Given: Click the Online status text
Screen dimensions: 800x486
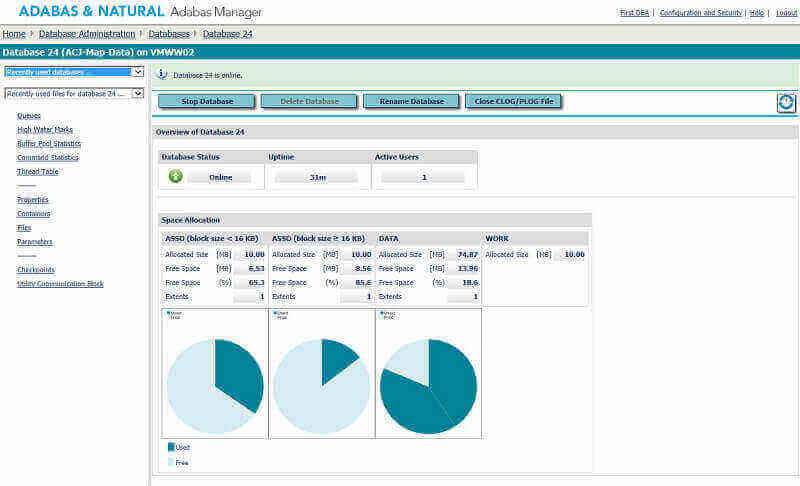Looking at the screenshot, I should pos(220,177).
